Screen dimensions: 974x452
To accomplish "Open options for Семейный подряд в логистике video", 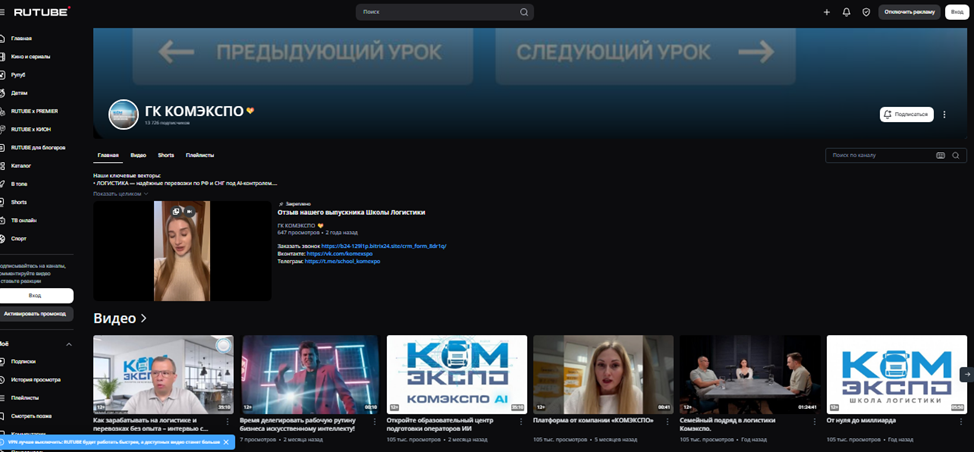I will tap(814, 421).
